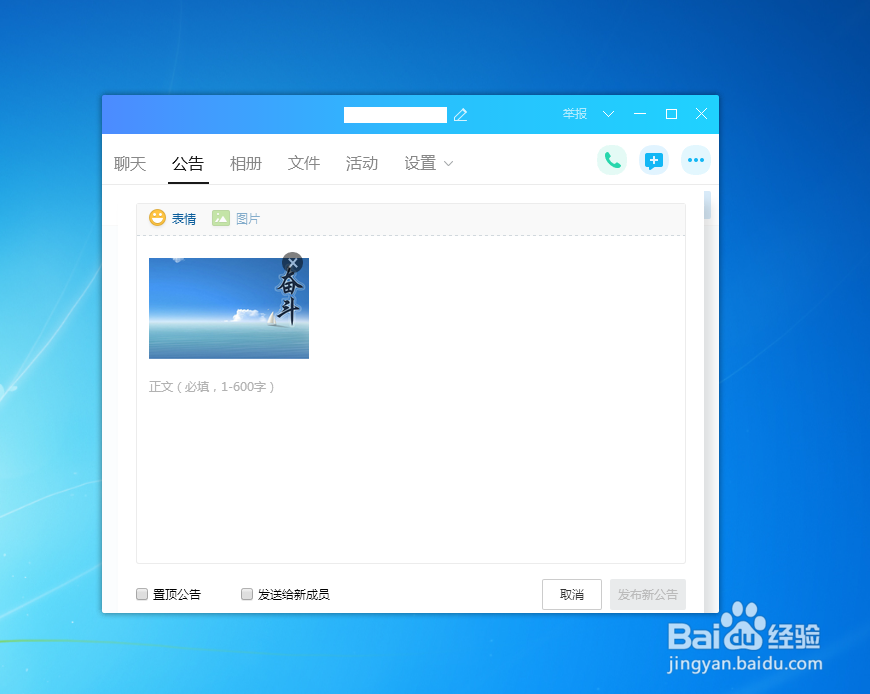Minimize the group window

tap(640, 114)
